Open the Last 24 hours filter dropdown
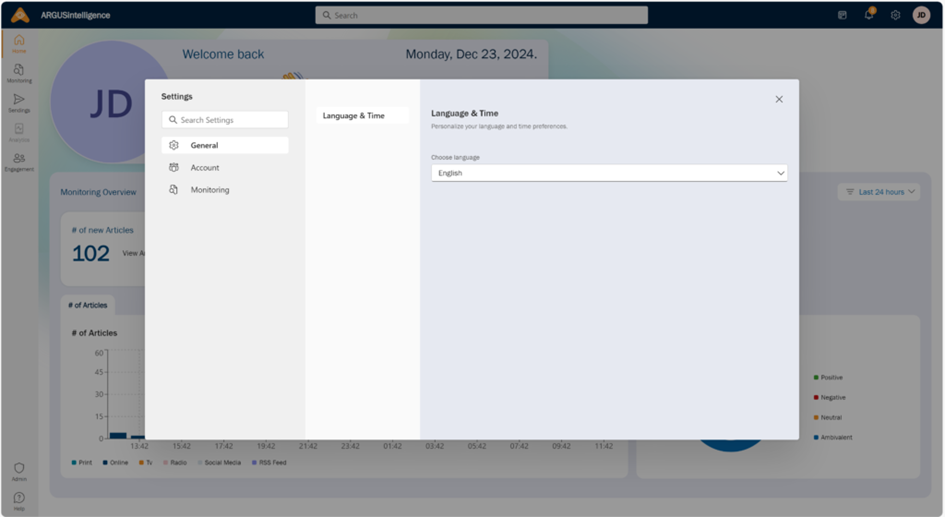Viewport: 945px width, 517px height. (880, 192)
